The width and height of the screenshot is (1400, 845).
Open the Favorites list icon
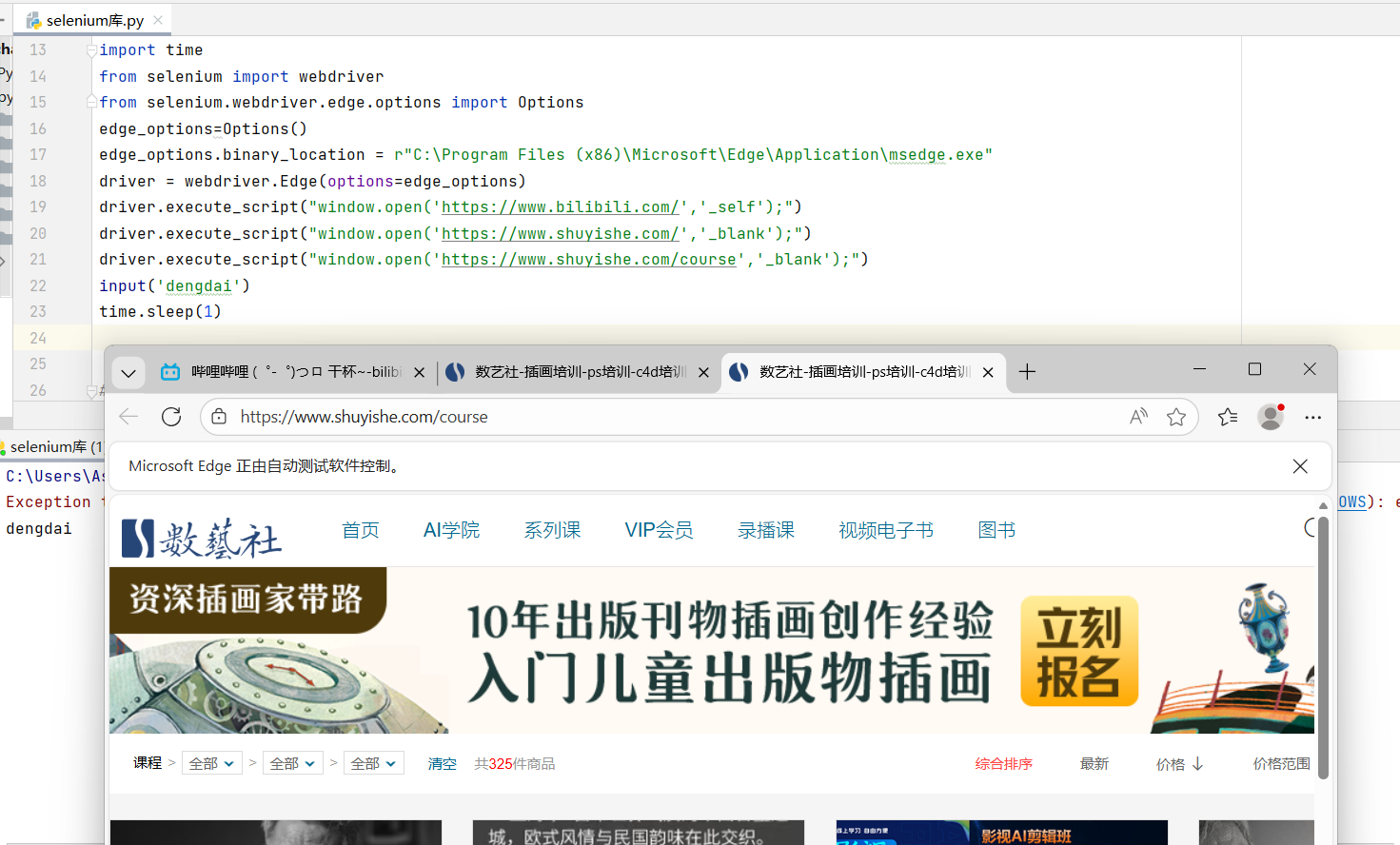[1228, 417]
